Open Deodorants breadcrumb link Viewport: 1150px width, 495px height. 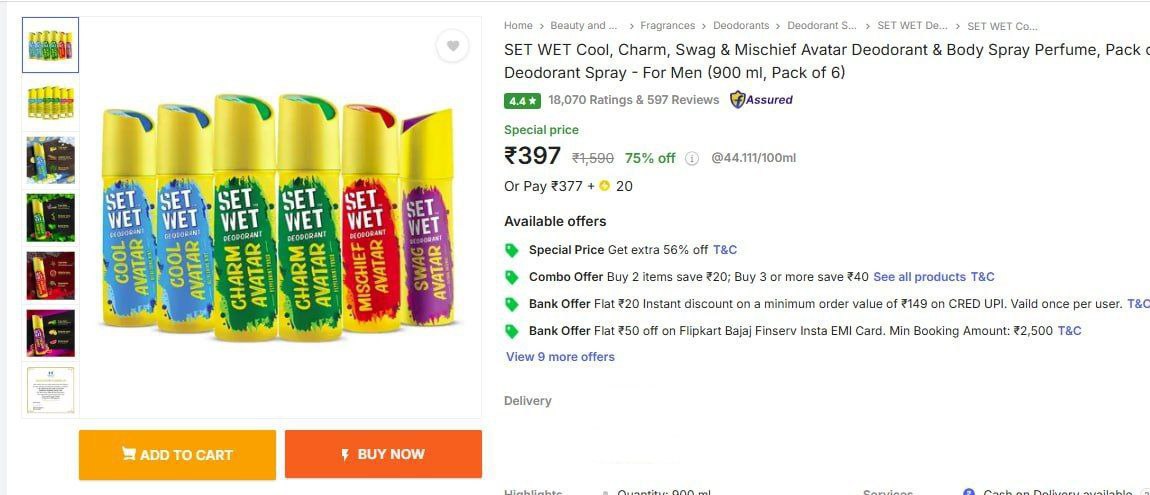coord(741,26)
